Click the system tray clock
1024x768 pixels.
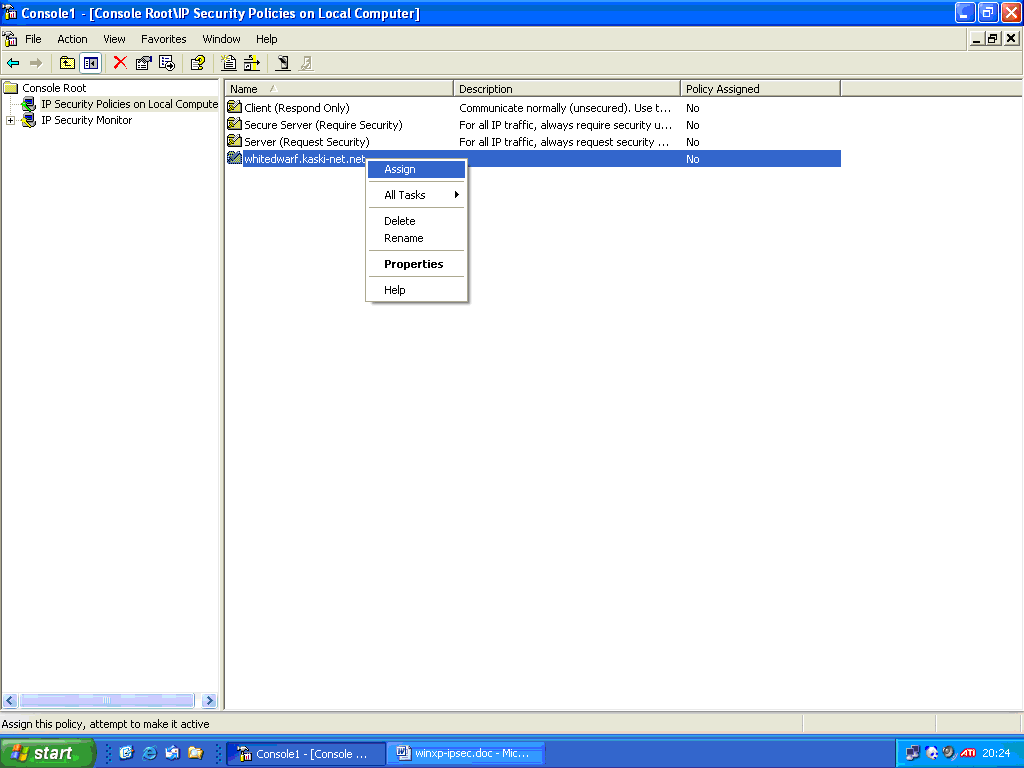point(996,753)
